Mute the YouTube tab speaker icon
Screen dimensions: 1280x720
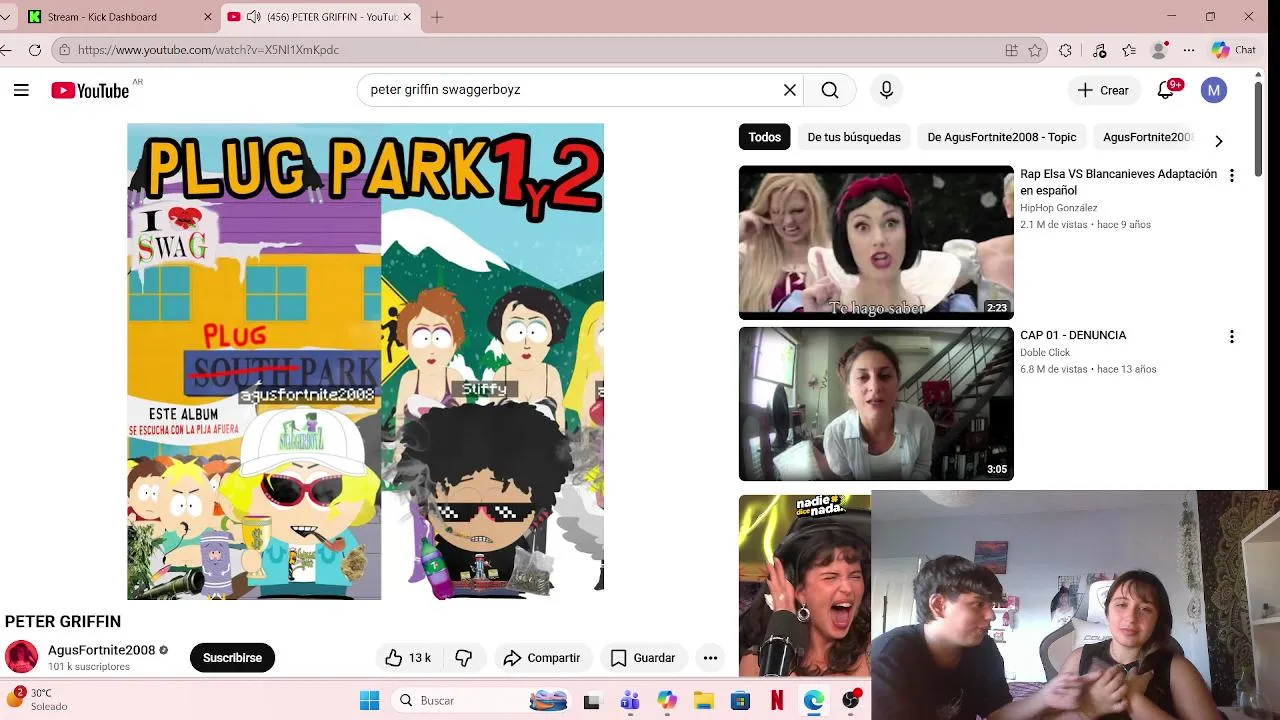[253, 17]
